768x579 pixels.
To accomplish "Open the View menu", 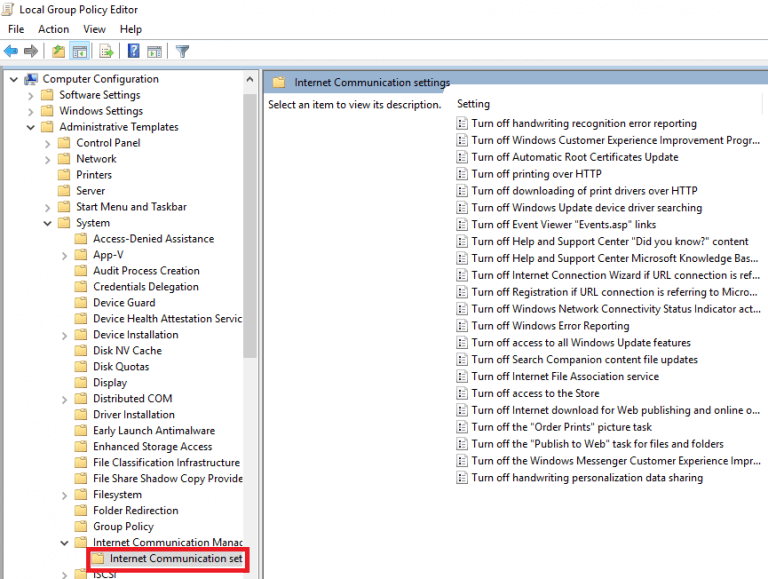I will point(94,29).
